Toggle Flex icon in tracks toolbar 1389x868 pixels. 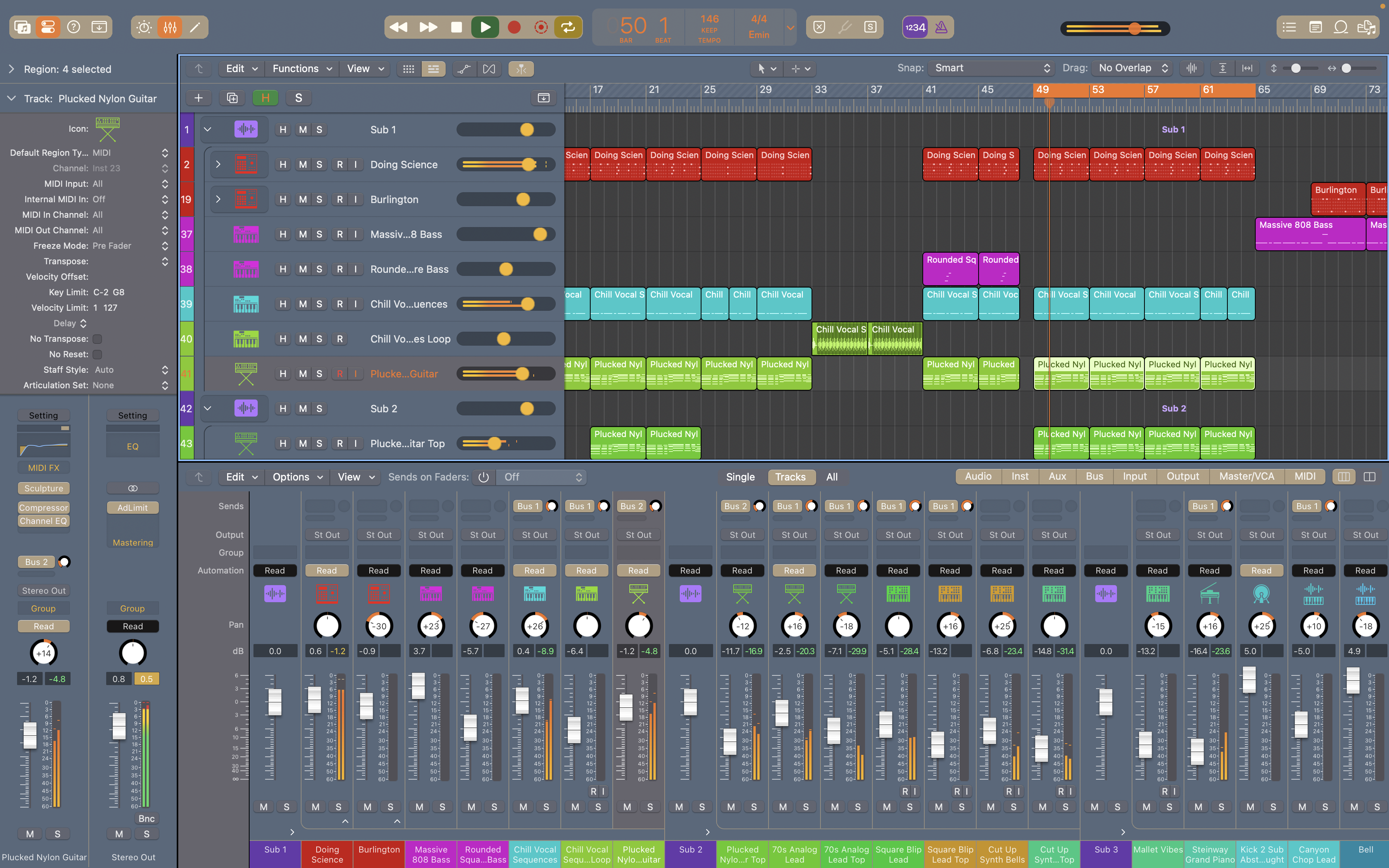(489, 69)
